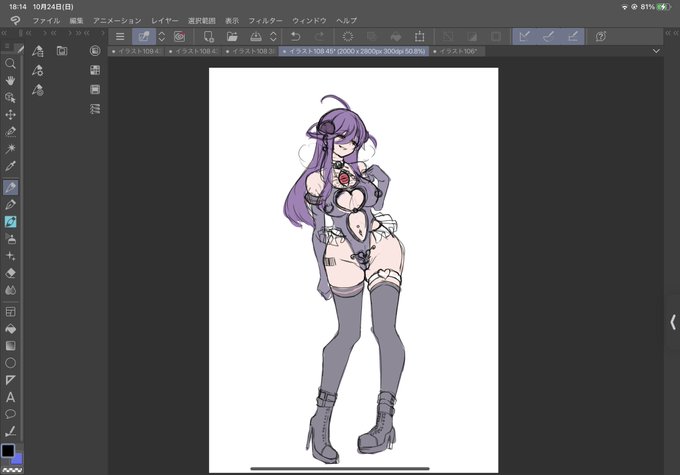Expand the right side palette arrow
The image size is (680, 475).
(673, 322)
